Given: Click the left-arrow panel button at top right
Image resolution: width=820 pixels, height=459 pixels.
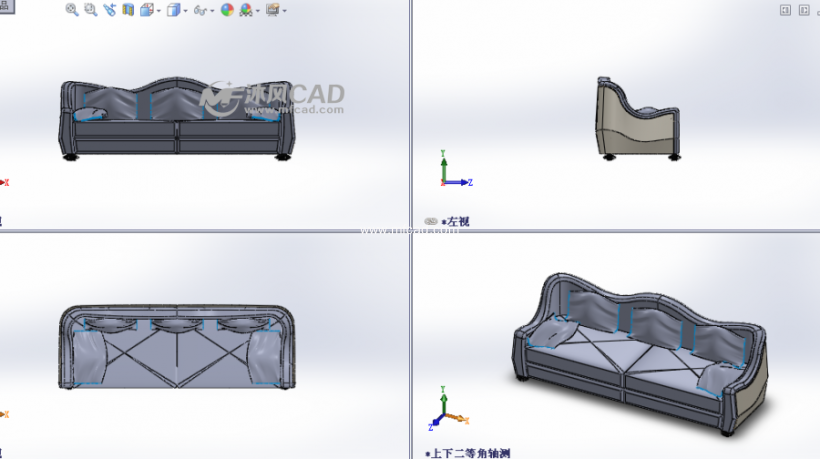Looking at the screenshot, I should 785,10.
